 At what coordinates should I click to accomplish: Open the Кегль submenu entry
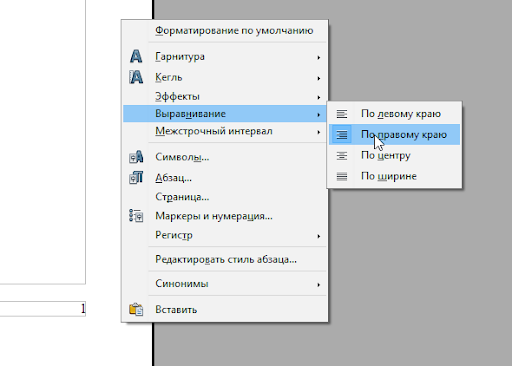[225, 77]
